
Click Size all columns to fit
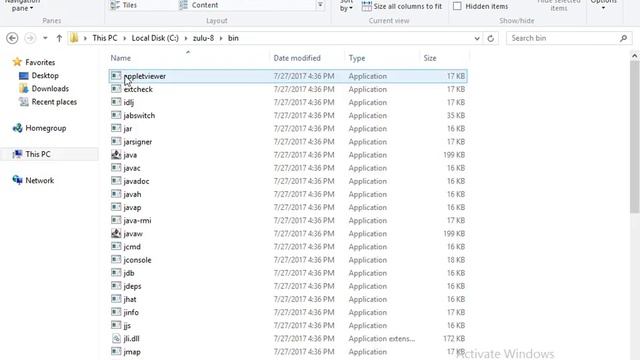pyautogui.click(x=402, y=6)
